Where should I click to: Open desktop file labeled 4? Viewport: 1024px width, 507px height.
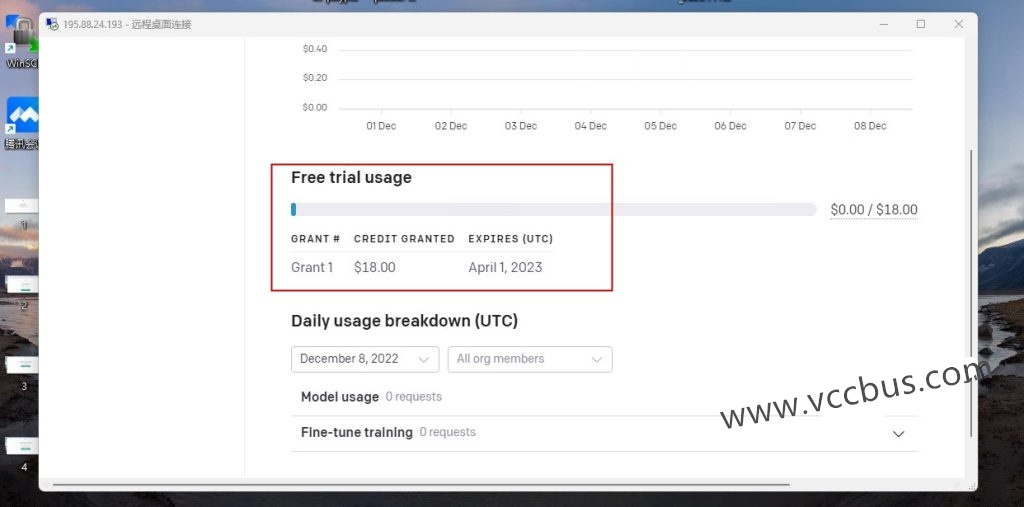[22, 447]
